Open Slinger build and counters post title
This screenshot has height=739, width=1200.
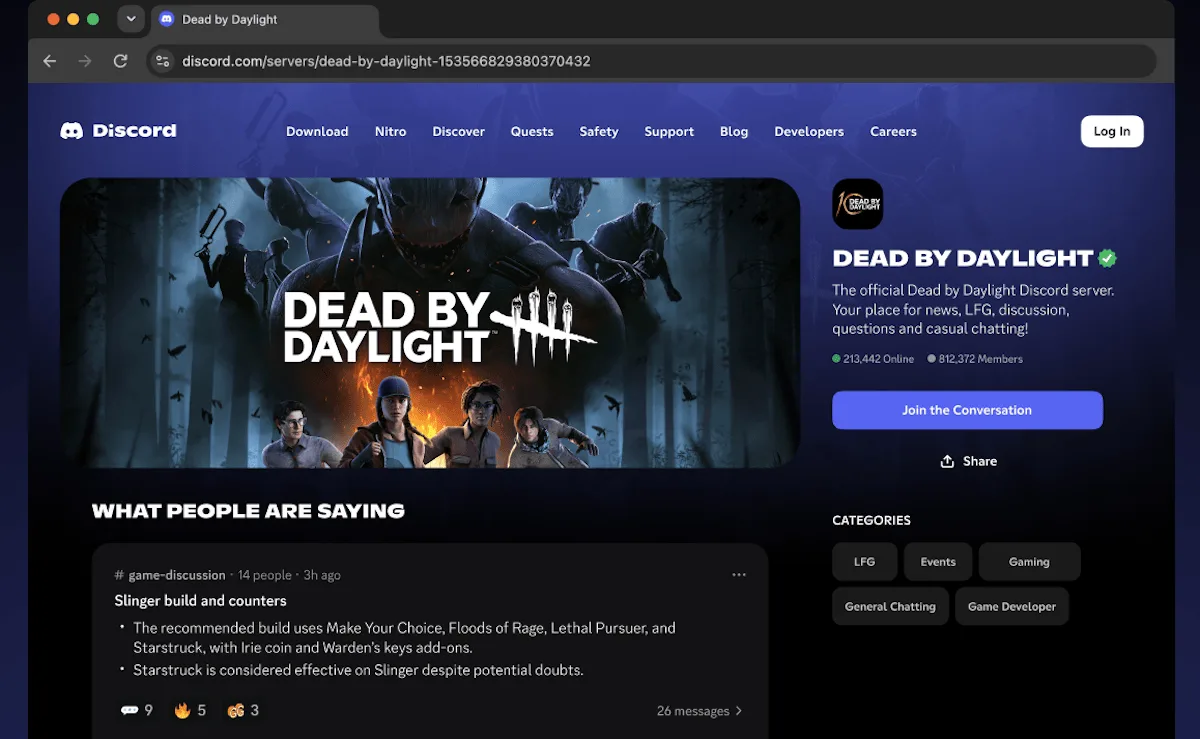tap(201, 601)
